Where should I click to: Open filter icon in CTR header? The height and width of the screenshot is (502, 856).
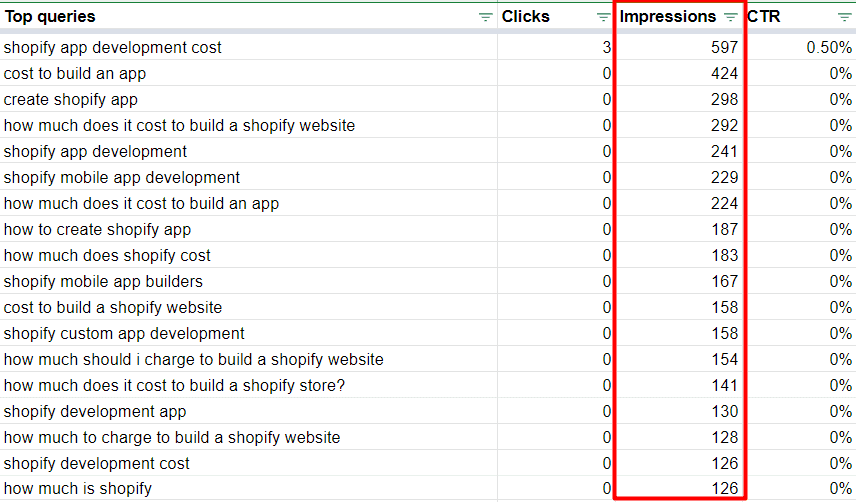[844, 17]
